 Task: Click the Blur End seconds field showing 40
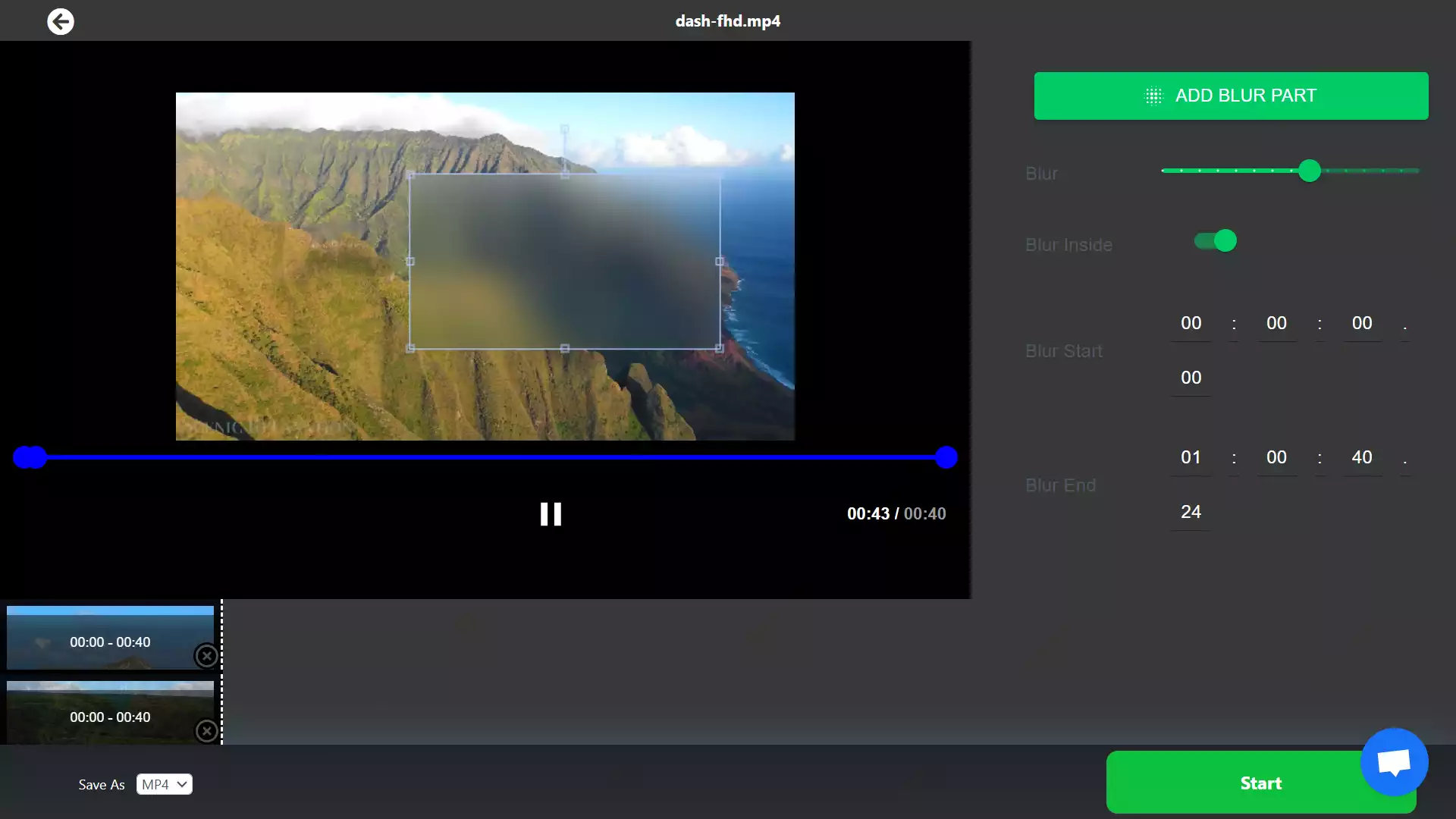(1362, 457)
